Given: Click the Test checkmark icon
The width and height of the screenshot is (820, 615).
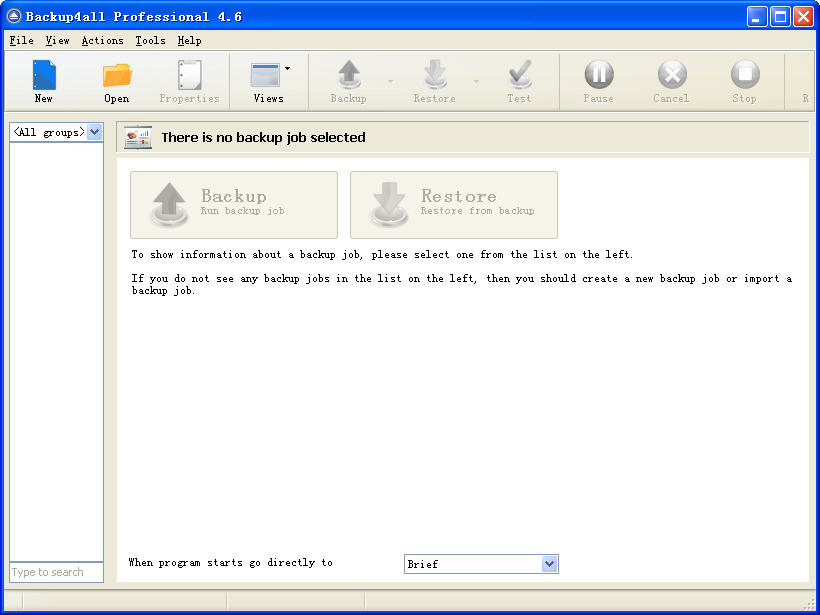Looking at the screenshot, I should [520, 75].
